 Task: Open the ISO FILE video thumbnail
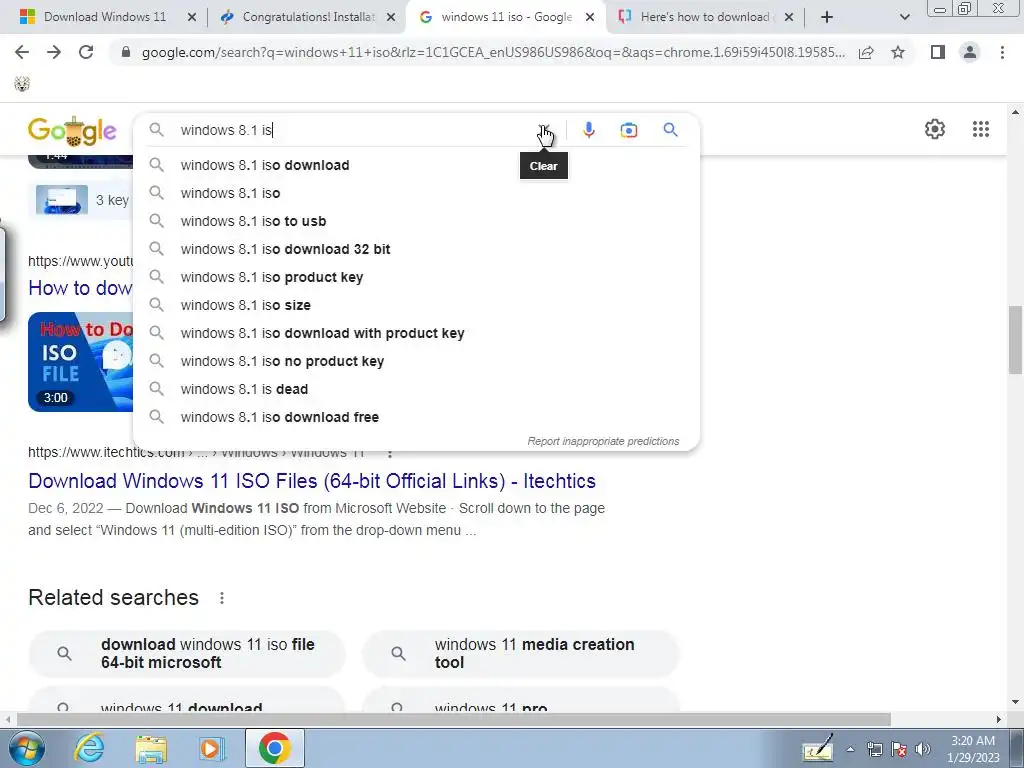(80, 362)
